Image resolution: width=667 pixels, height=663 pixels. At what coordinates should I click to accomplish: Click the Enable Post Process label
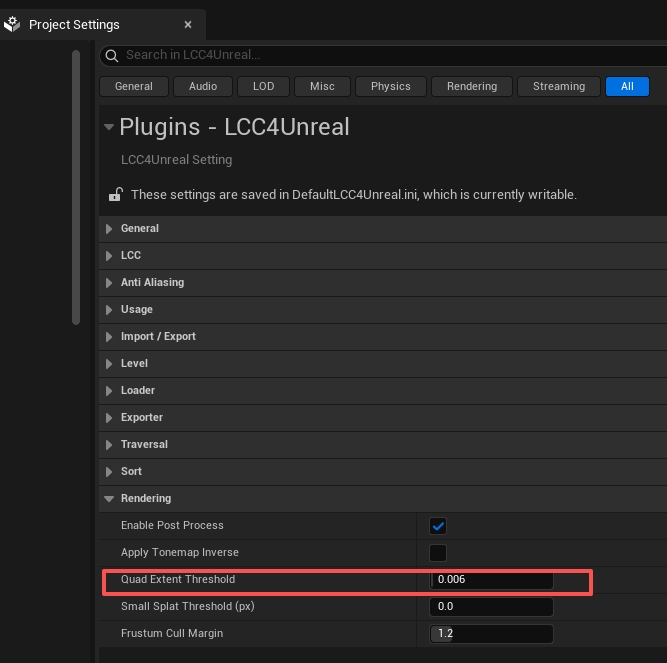coord(172,525)
